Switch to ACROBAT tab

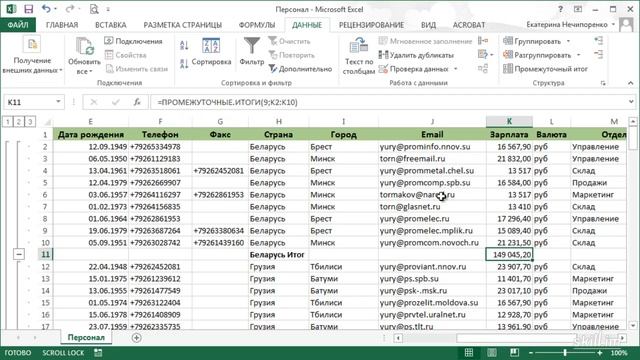469,25
